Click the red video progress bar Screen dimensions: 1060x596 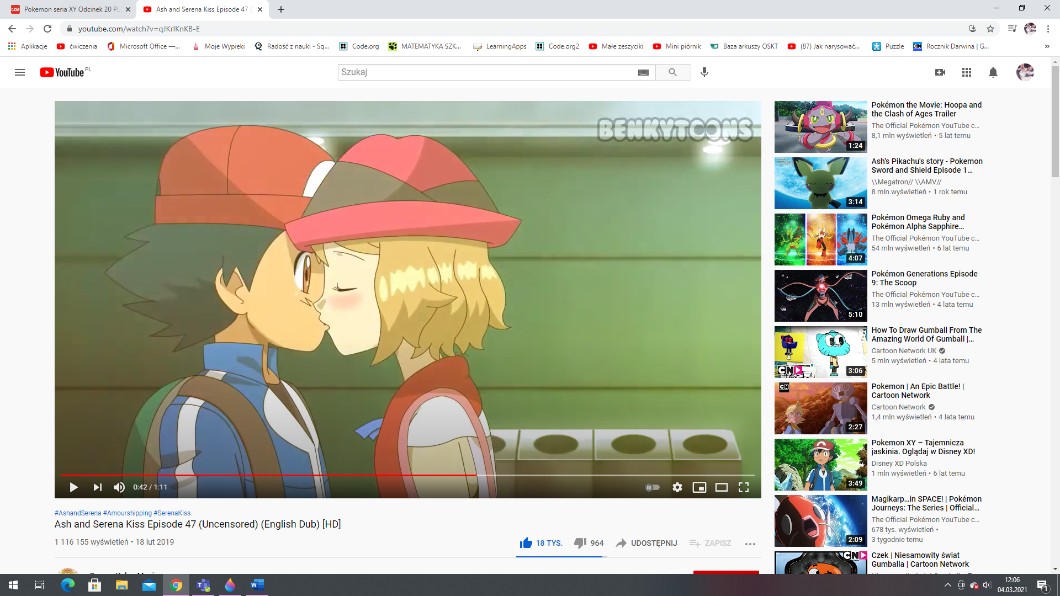coord(300,475)
